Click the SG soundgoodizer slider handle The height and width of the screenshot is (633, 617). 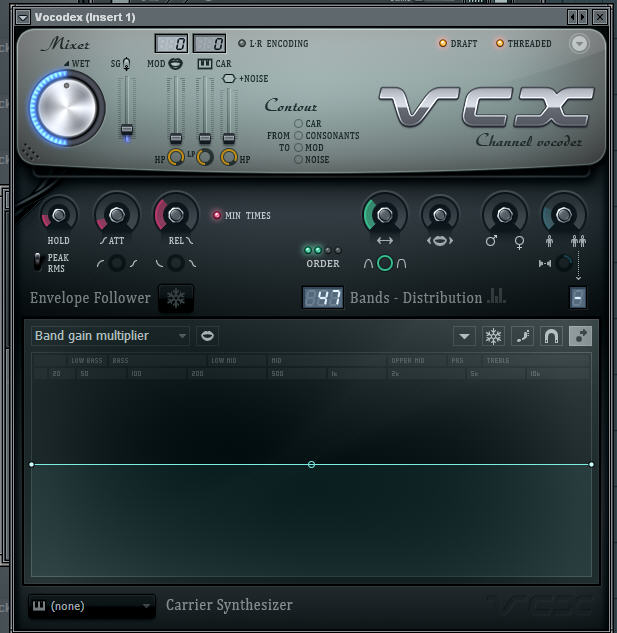click(127, 130)
